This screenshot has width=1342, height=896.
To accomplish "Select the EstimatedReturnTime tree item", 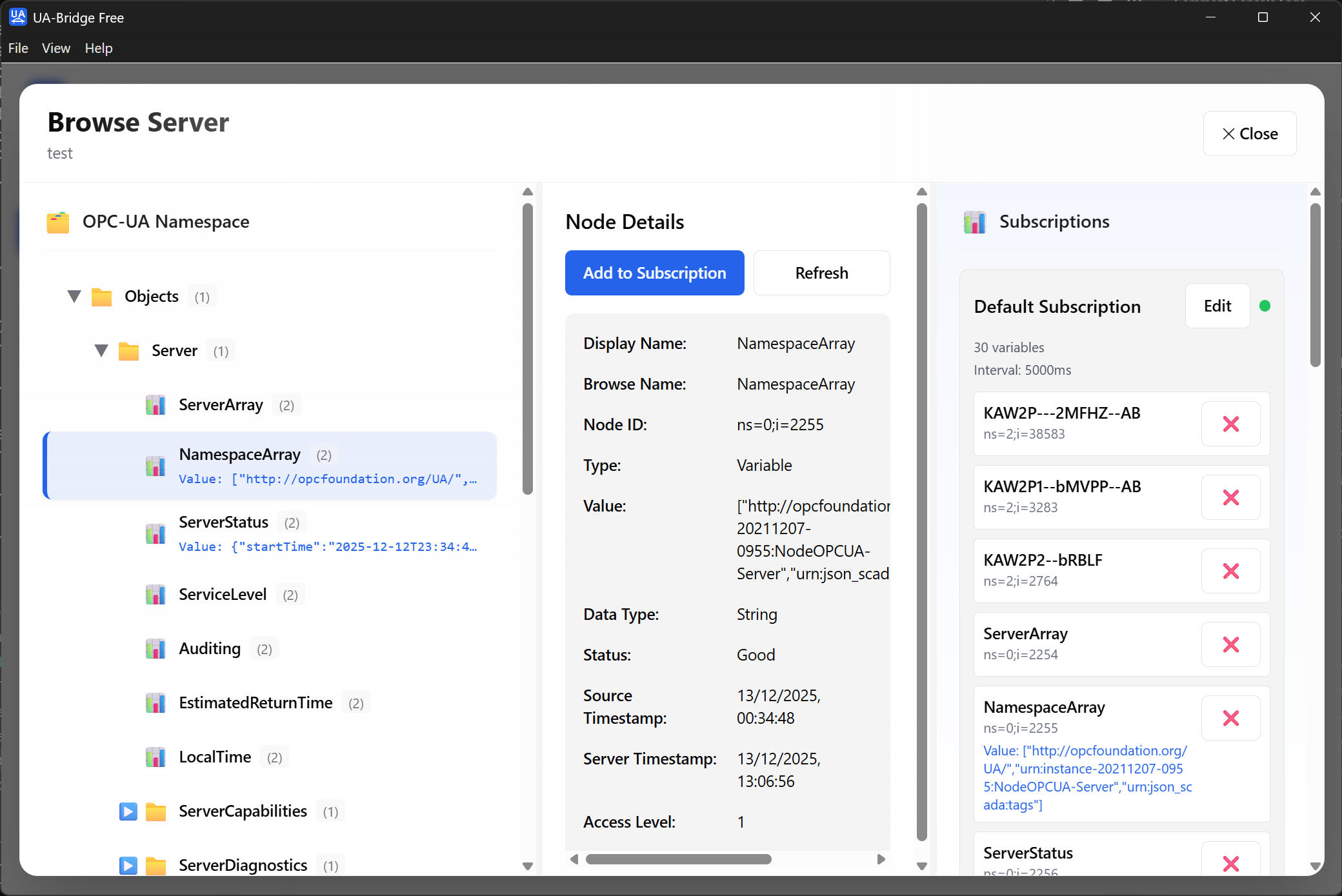I will [x=255, y=702].
